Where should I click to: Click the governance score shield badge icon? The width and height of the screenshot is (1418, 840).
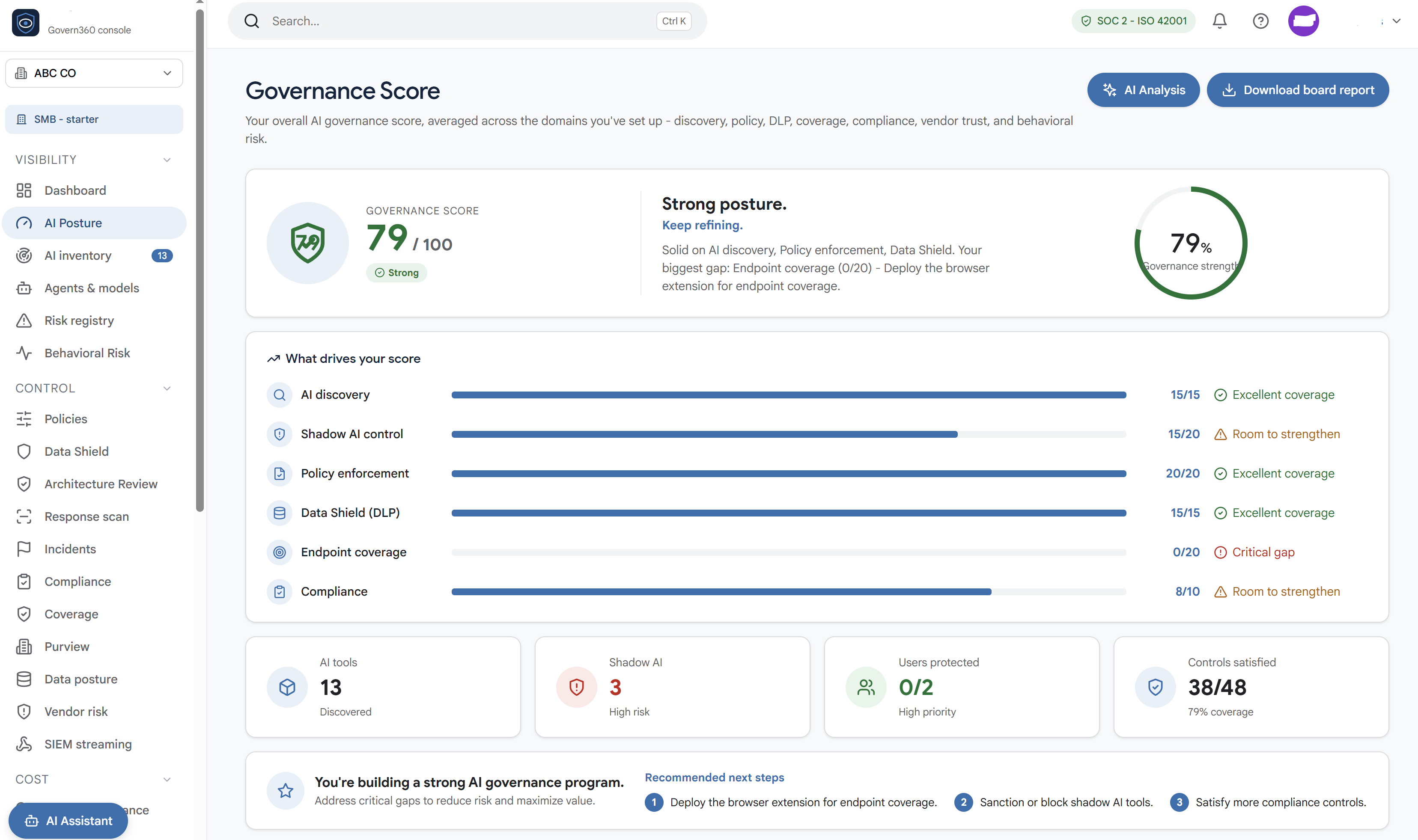coord(307,243)
